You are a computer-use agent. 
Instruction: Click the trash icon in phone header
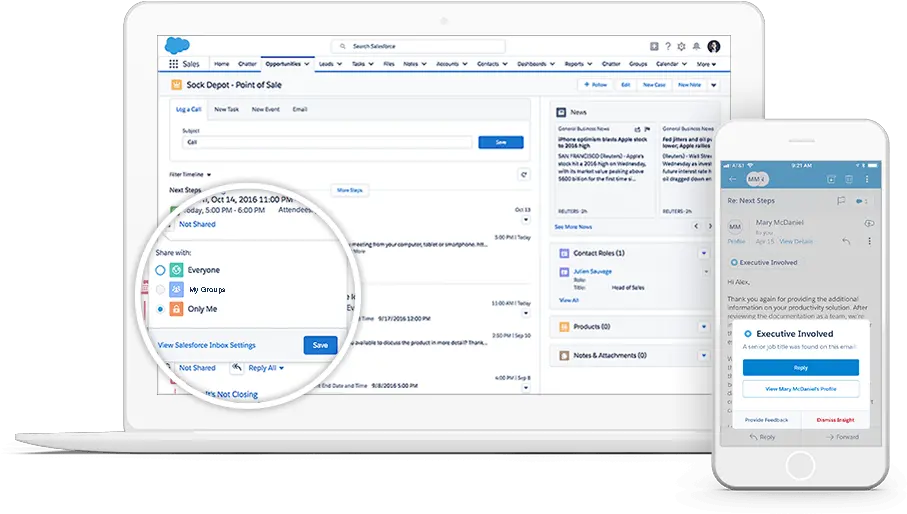[849, 179]
